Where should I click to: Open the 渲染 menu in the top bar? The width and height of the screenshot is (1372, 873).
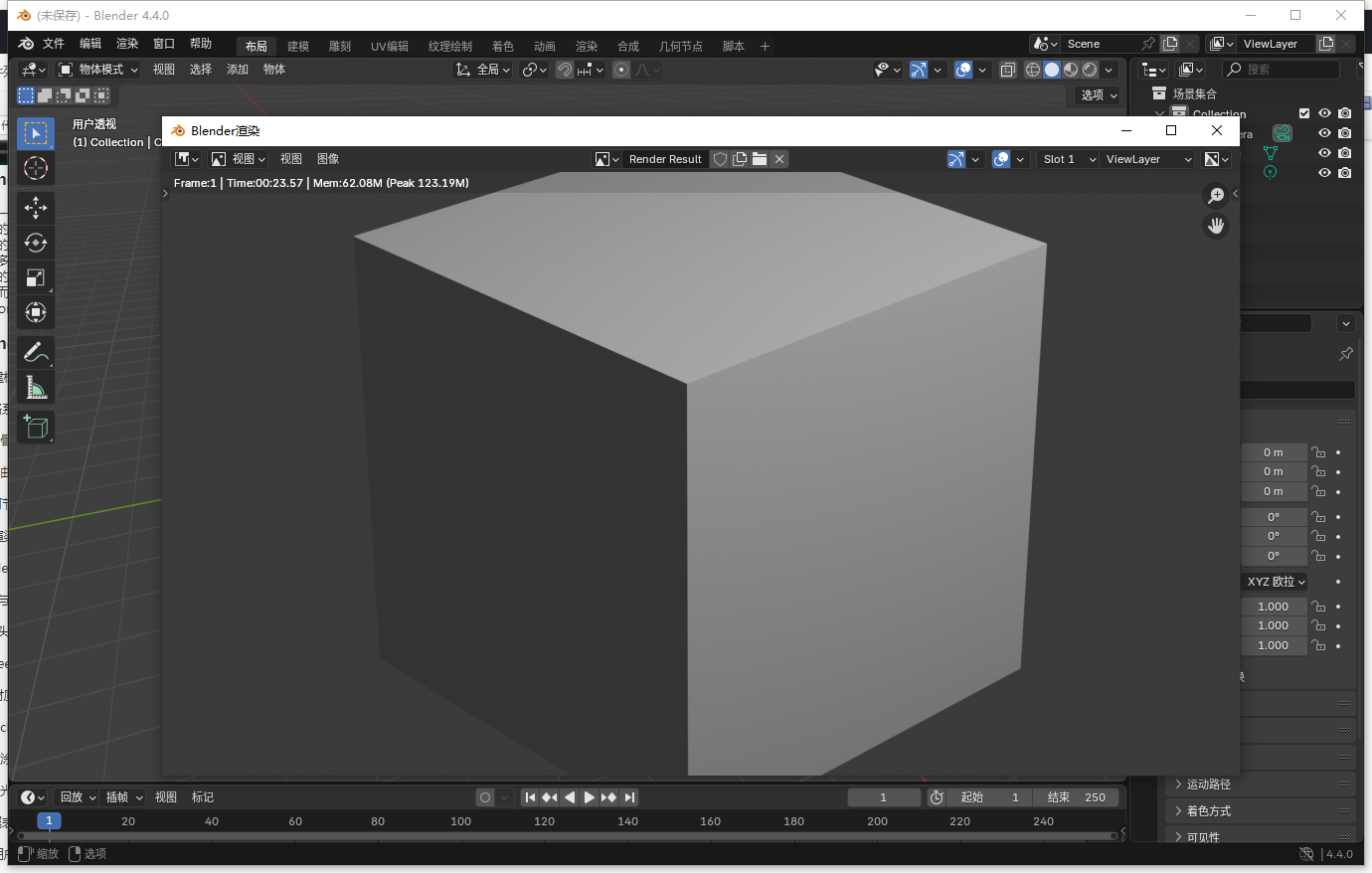point(126,43)
